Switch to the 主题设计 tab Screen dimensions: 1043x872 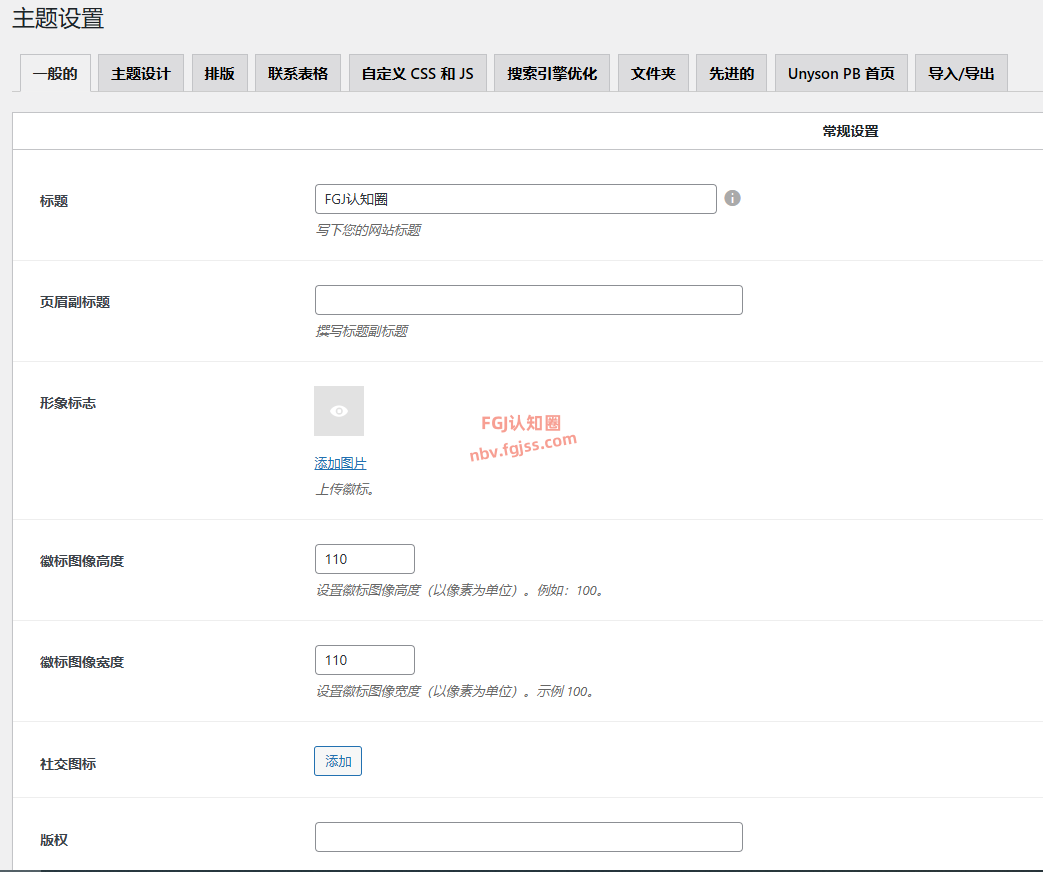(x=141, y=74)
